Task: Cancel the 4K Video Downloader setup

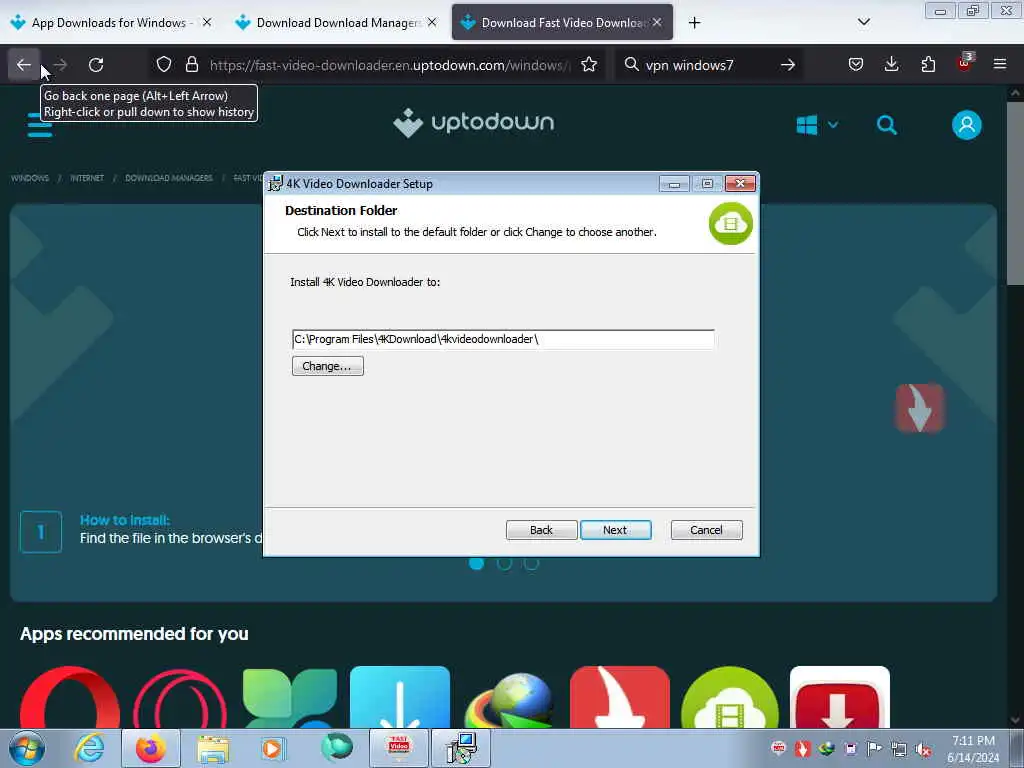Action: point(706,530)
